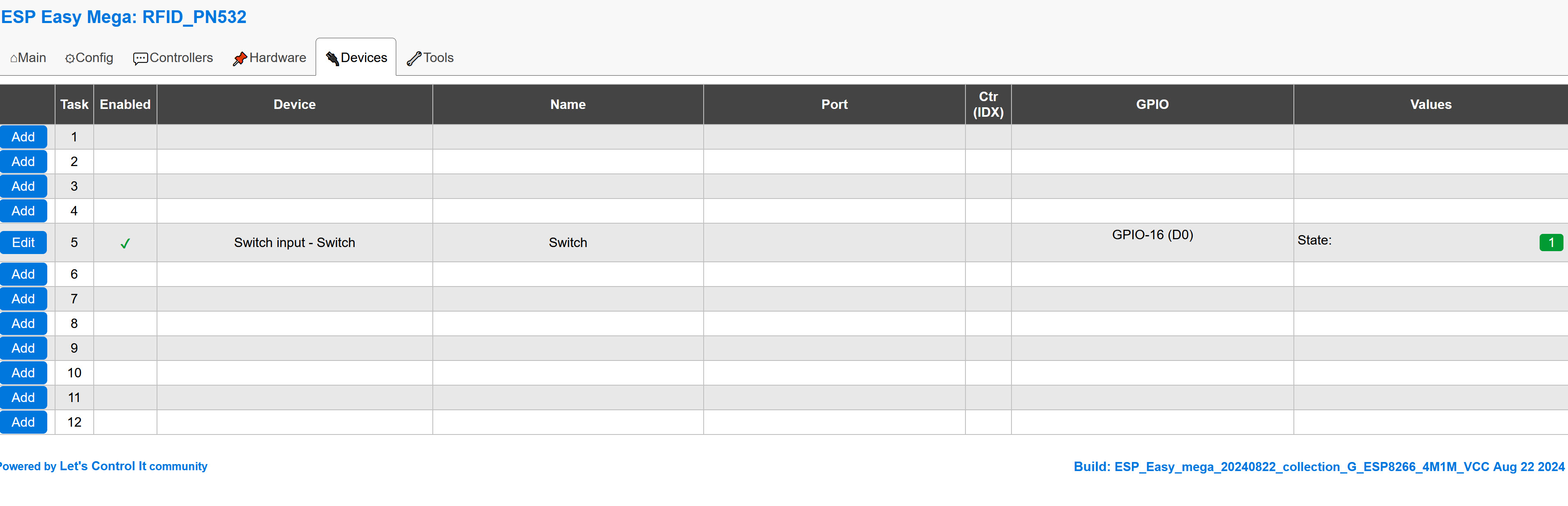Click the green enabled checkmark for task 5
Screen dimensions: 1568x506
coord(125,244)
